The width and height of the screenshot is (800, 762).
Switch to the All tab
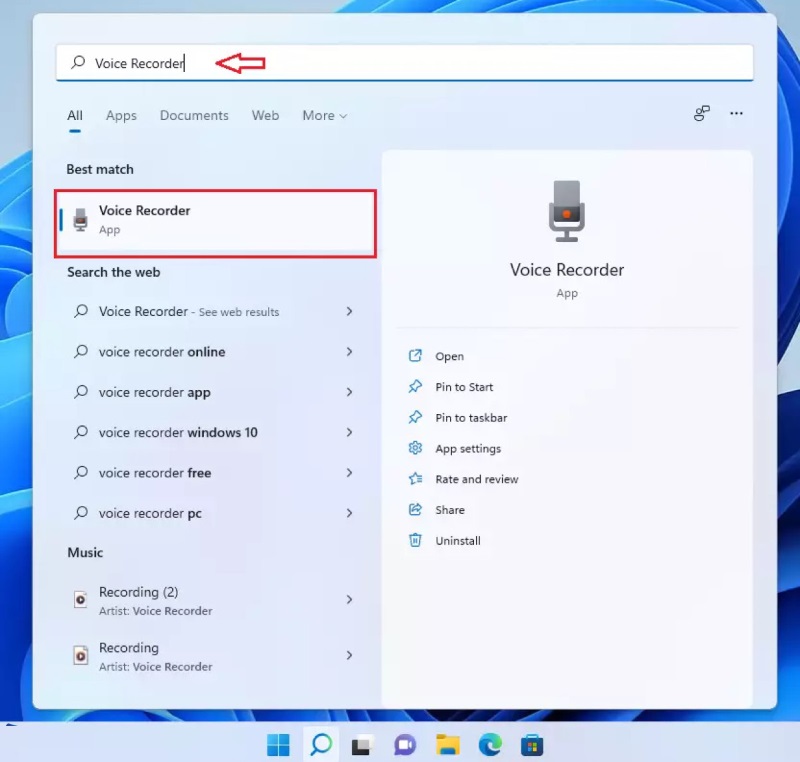[74, 115]
